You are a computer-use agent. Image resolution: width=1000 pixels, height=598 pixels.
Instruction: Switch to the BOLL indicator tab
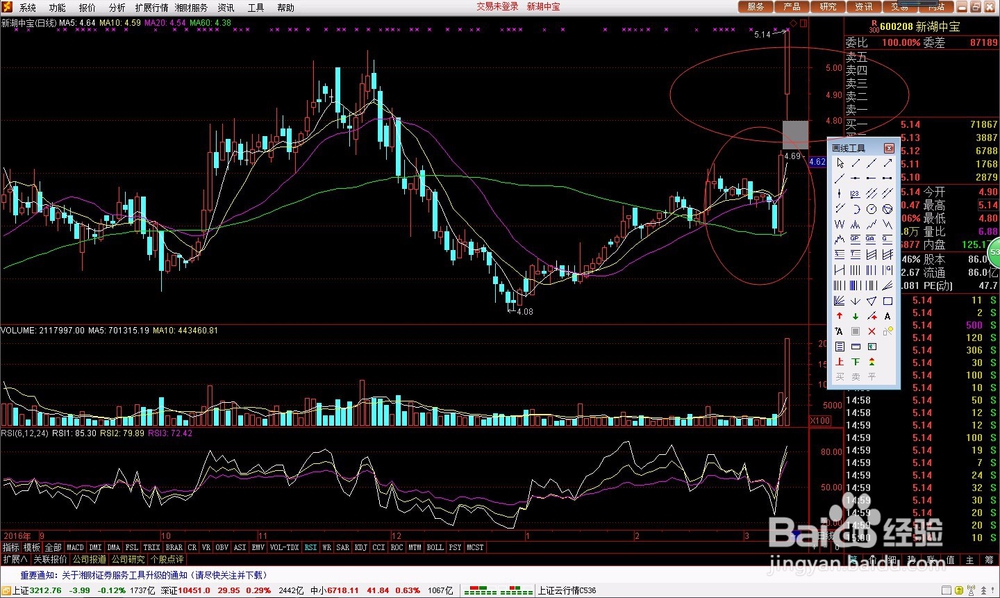coord(435,548)
